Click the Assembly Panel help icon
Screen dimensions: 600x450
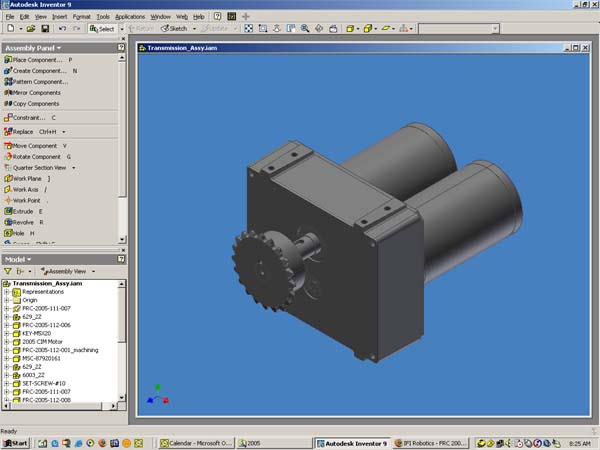coord(121,47)
